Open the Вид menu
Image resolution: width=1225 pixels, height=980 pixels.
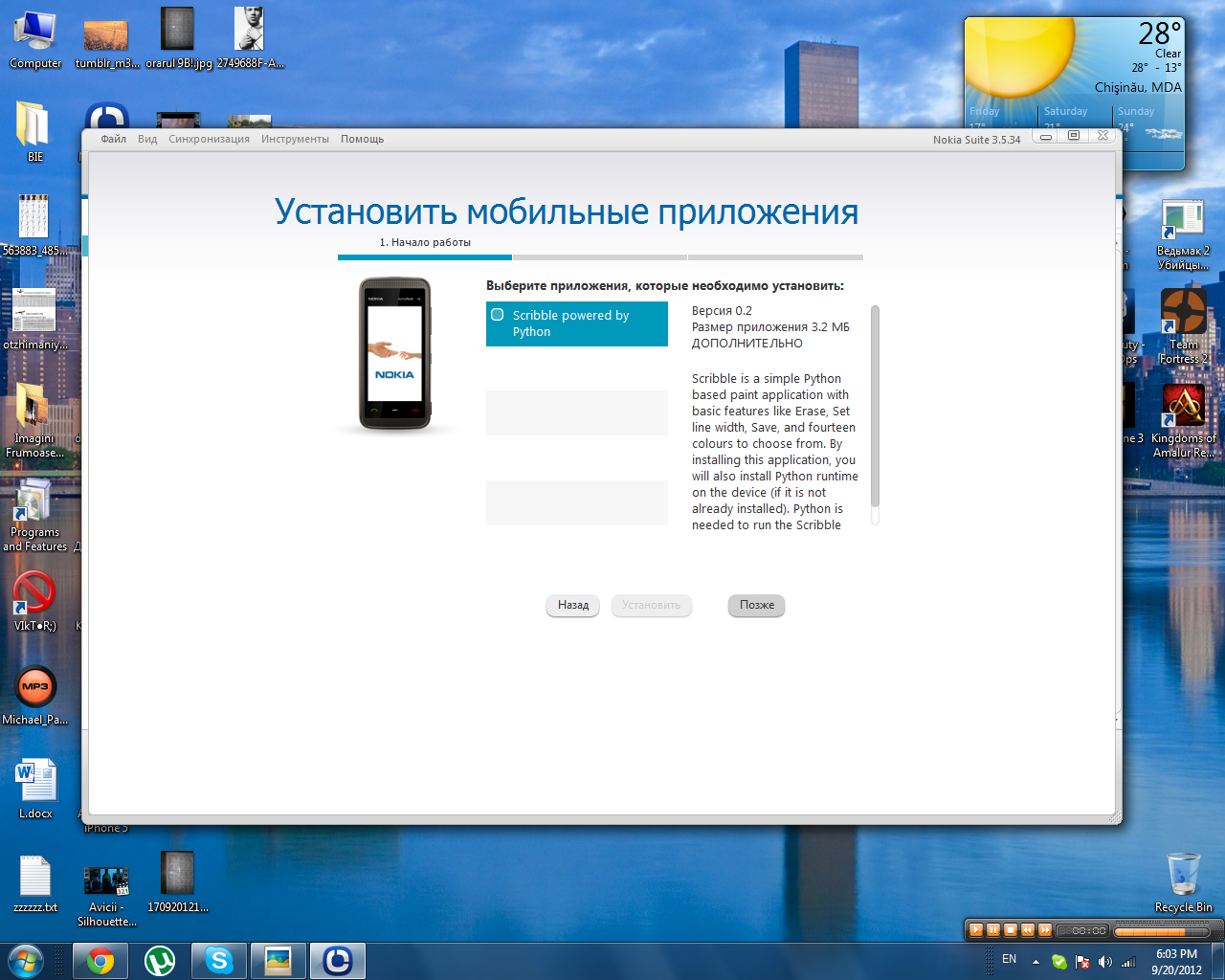click(147, 139)
